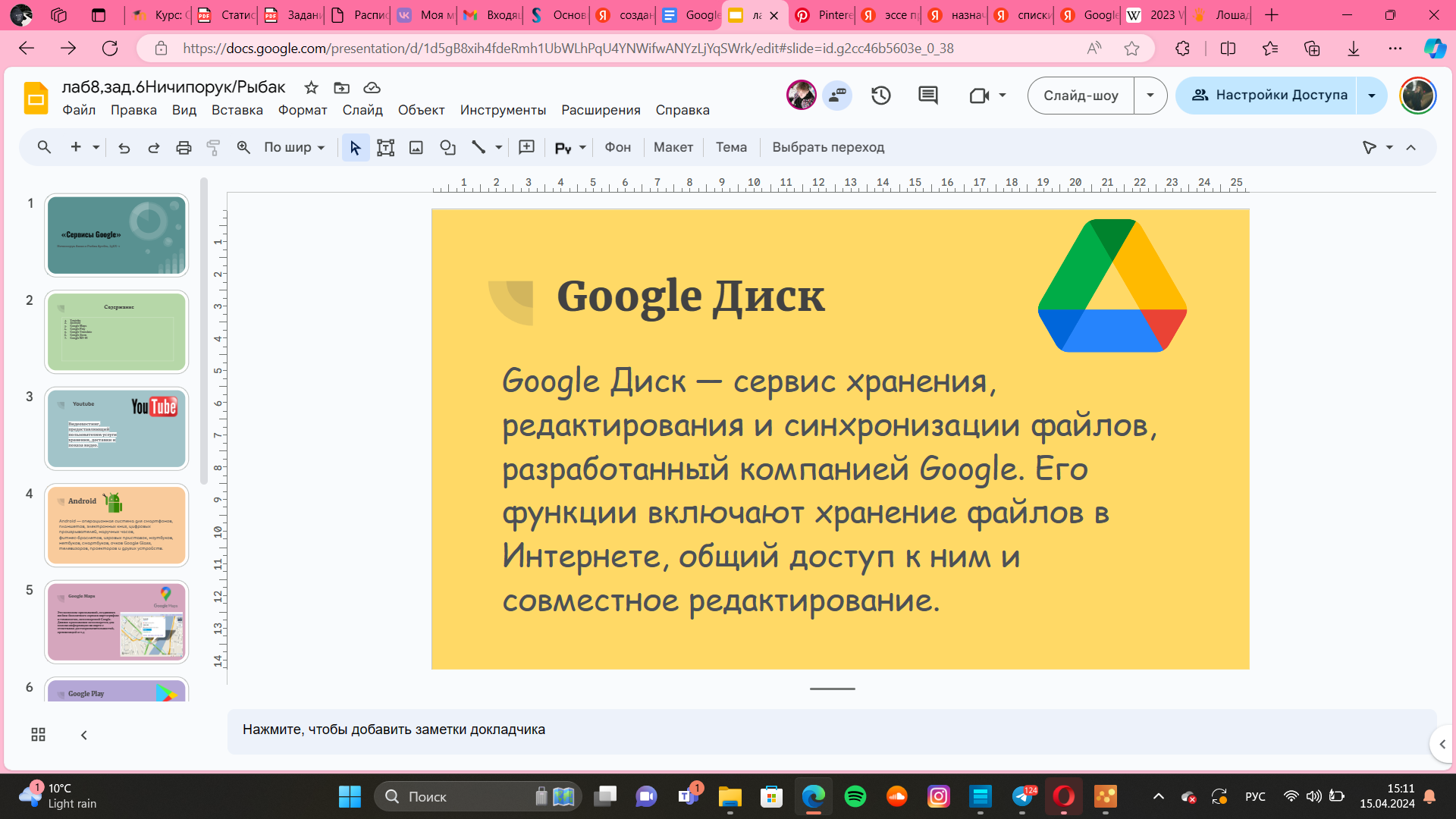Add a new slide with plus button
Screen dimensions: 1456x819
(x=76, y=147)
